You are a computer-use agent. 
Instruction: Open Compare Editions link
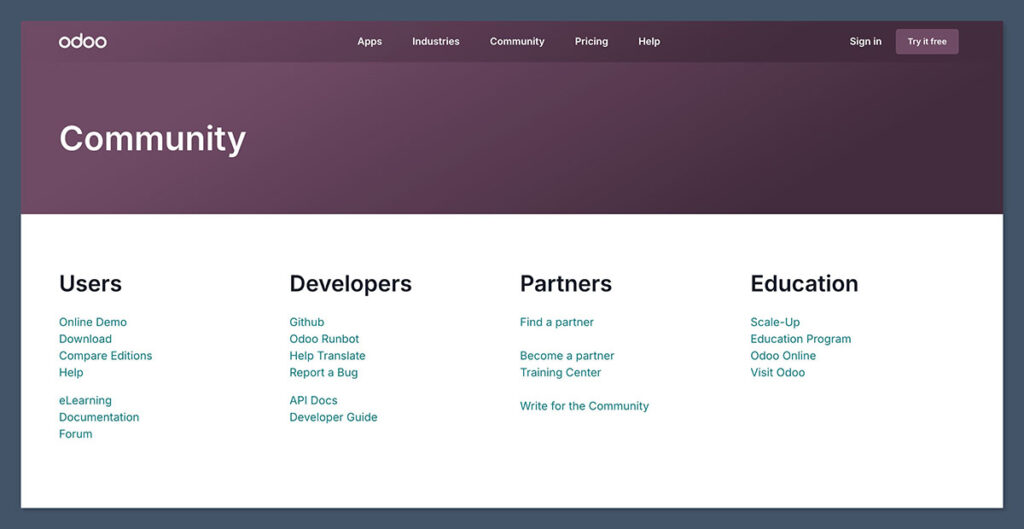(105, 356)
